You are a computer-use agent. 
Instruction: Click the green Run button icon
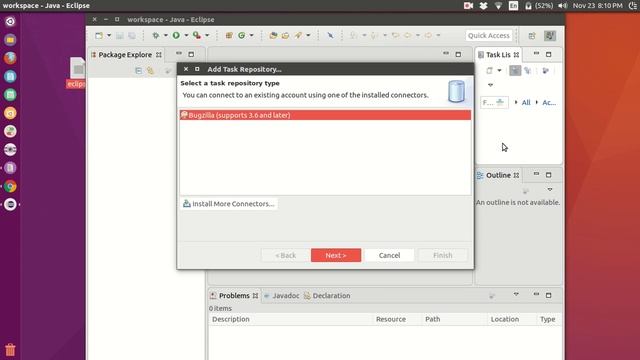176,36
